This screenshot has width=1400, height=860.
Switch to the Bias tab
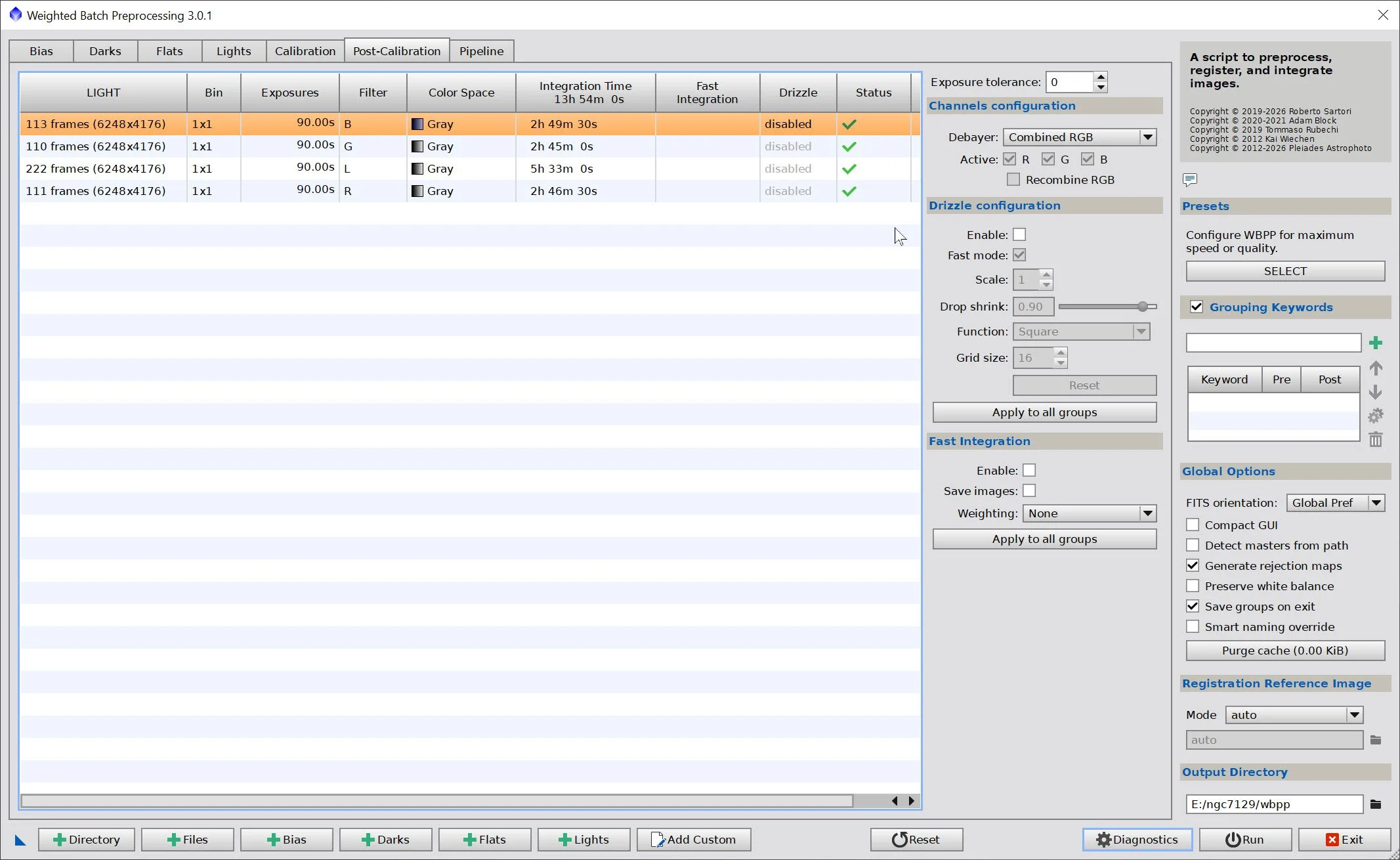click(x=41, y=51)
